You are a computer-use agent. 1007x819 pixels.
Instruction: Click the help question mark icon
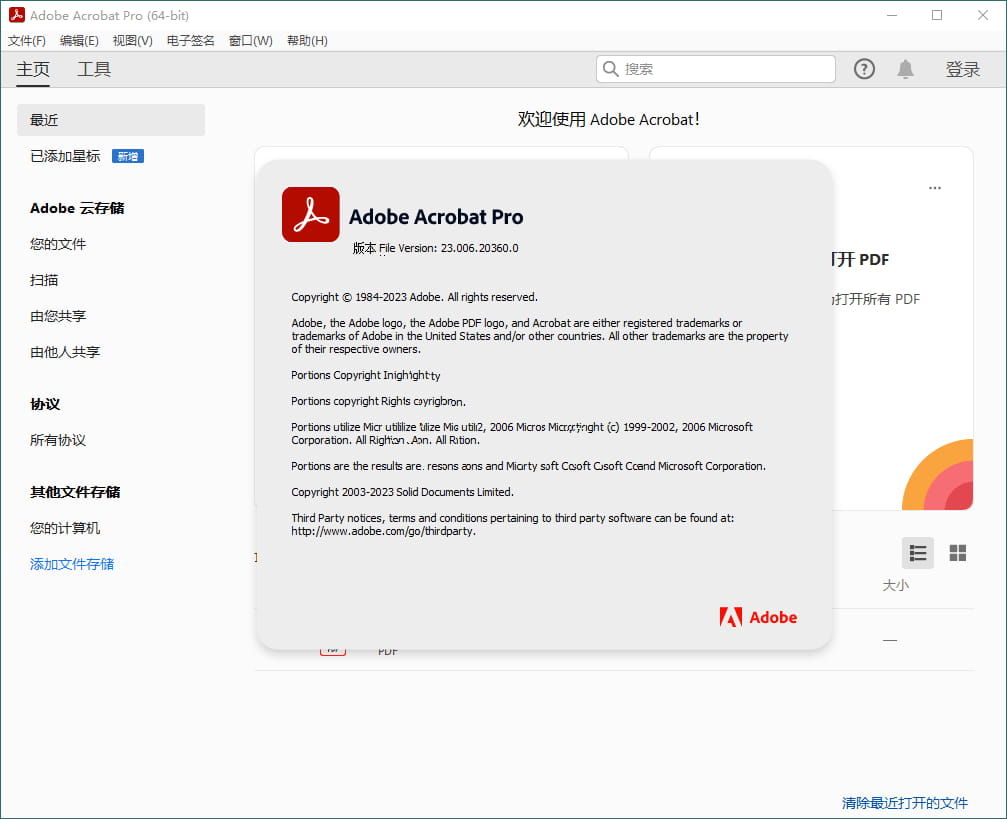864,69
